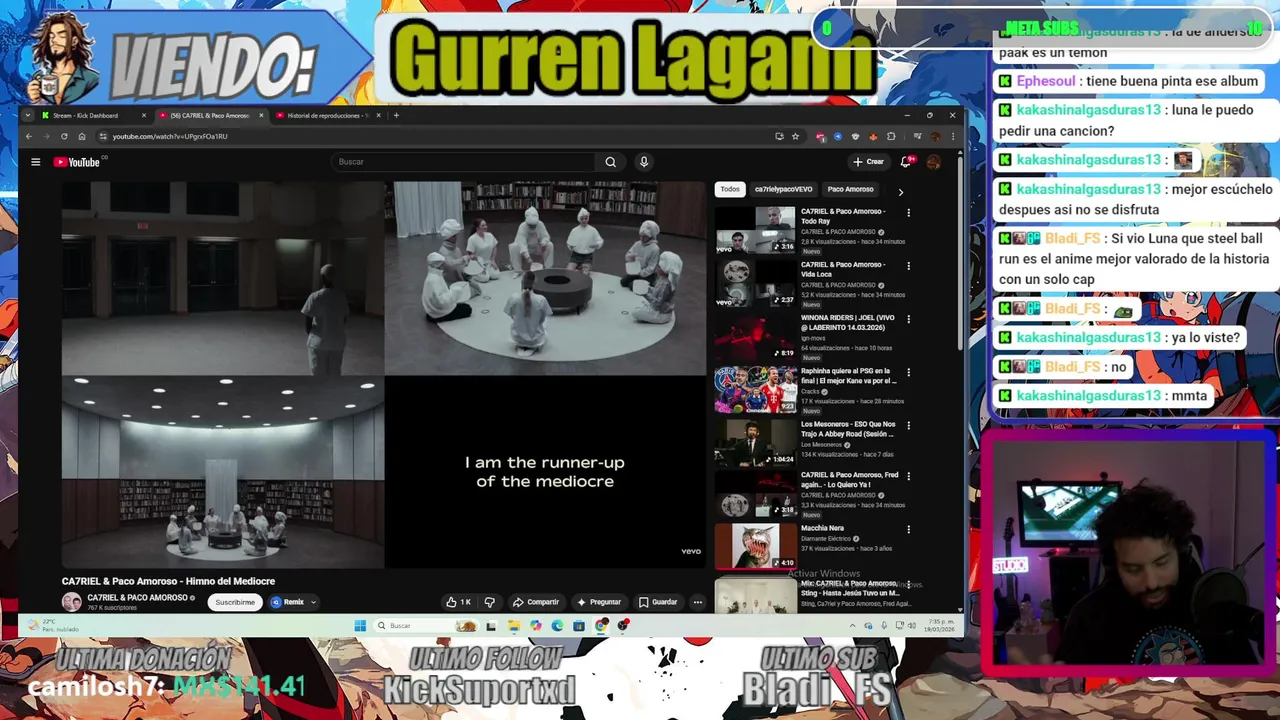Show hidden system tray icons chevron
The width and height of the screenshot is (1280, 720).
click(853, 626)
